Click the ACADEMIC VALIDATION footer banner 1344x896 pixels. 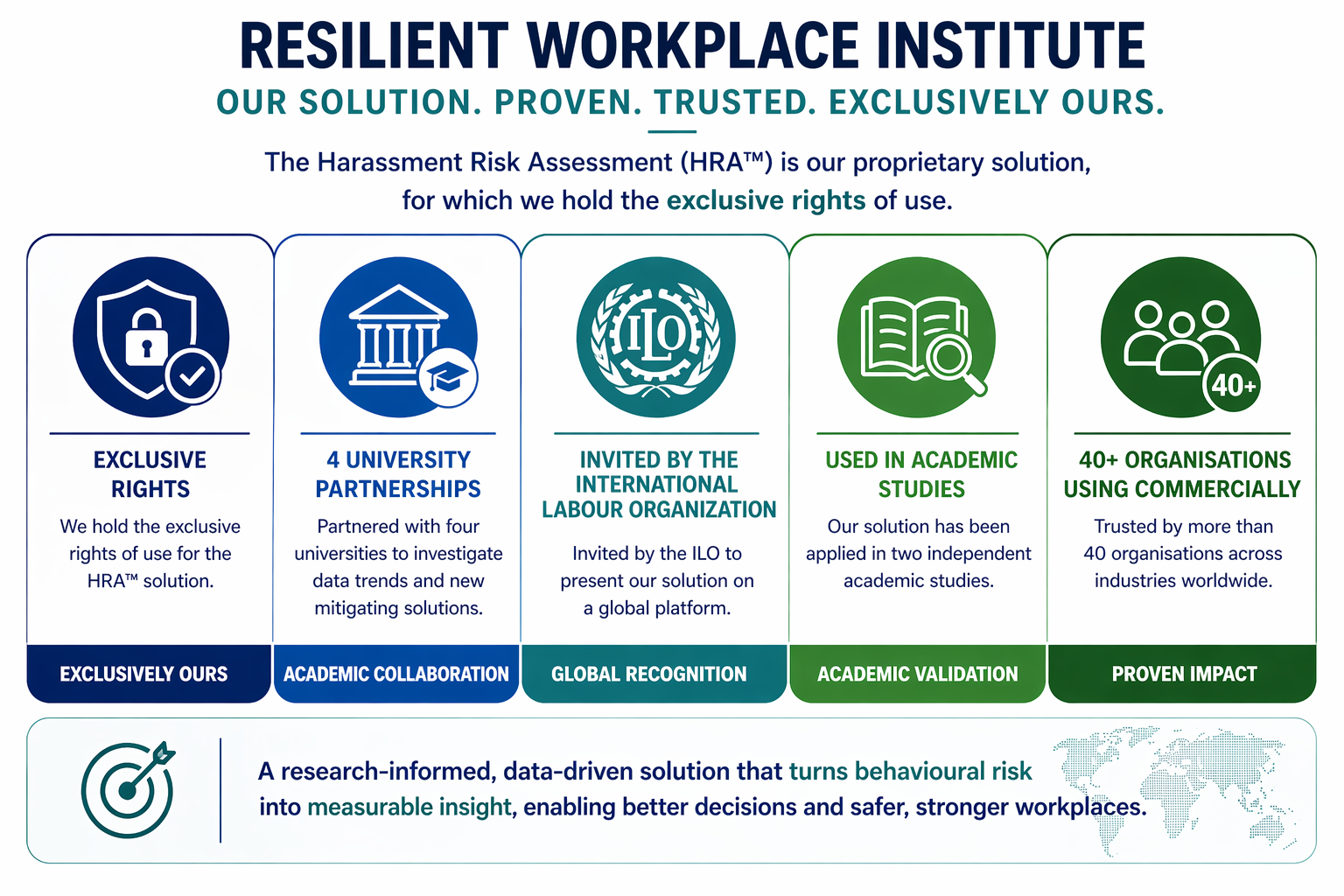[x=918, y=674]
